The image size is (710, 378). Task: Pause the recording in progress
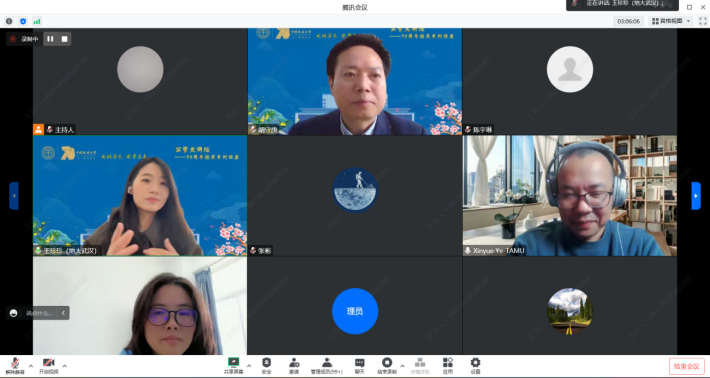[x=50, y=39]
